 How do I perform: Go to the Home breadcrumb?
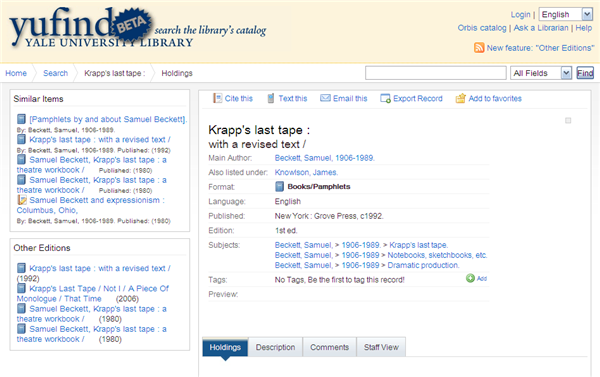16,73
